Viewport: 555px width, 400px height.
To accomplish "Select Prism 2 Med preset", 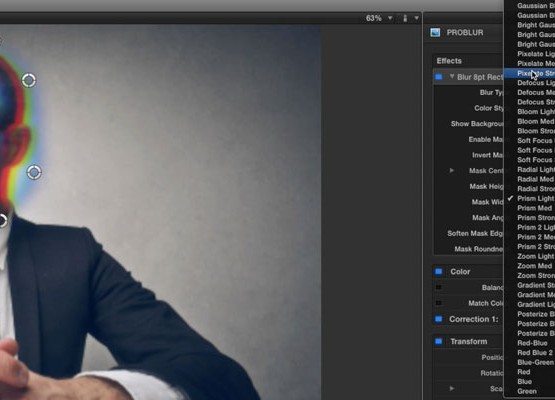I will (536, 237).
